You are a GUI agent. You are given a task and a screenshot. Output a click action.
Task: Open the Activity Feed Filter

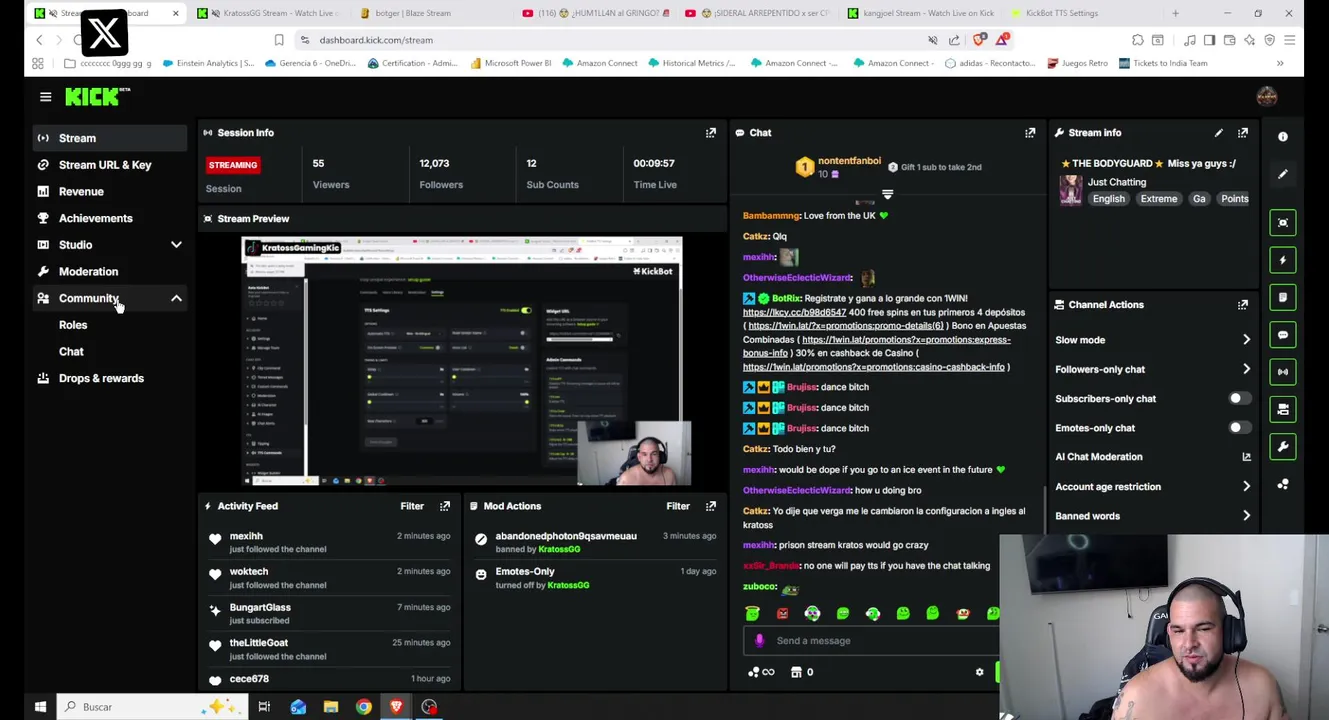pyautogui.click(x=412, y=506)
